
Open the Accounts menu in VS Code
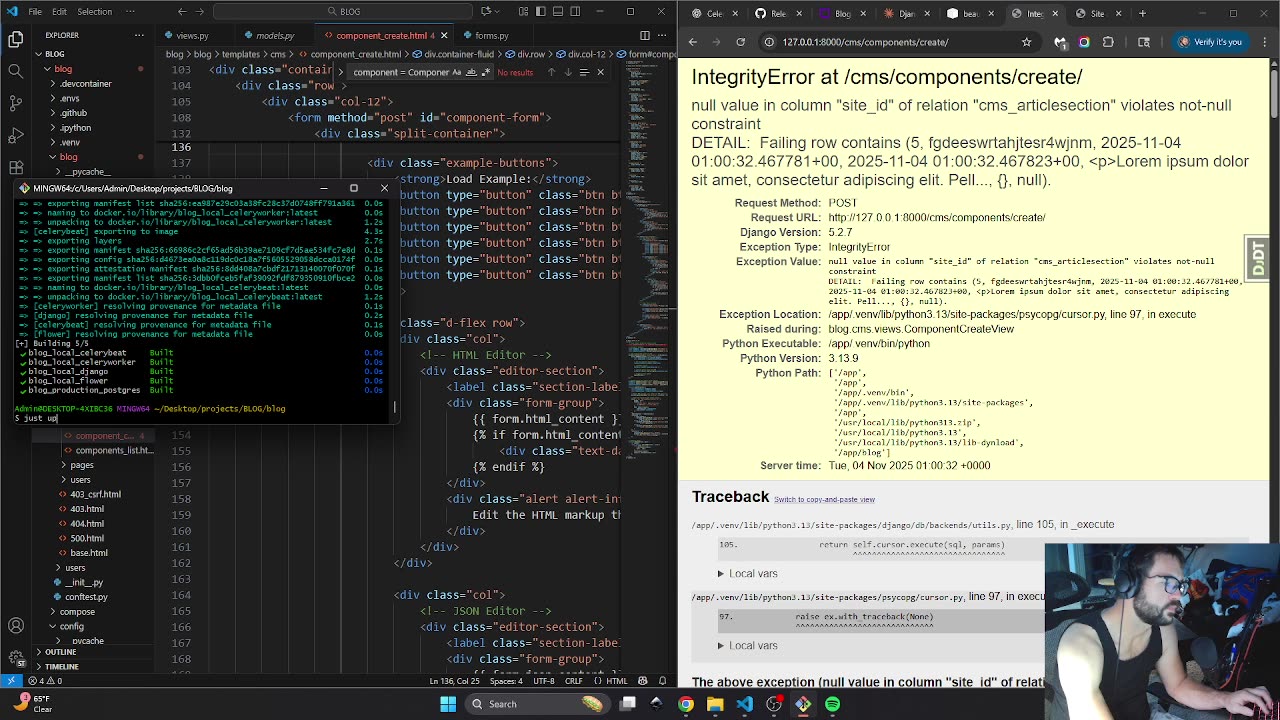pyautogui.click(x=15, y=626)
